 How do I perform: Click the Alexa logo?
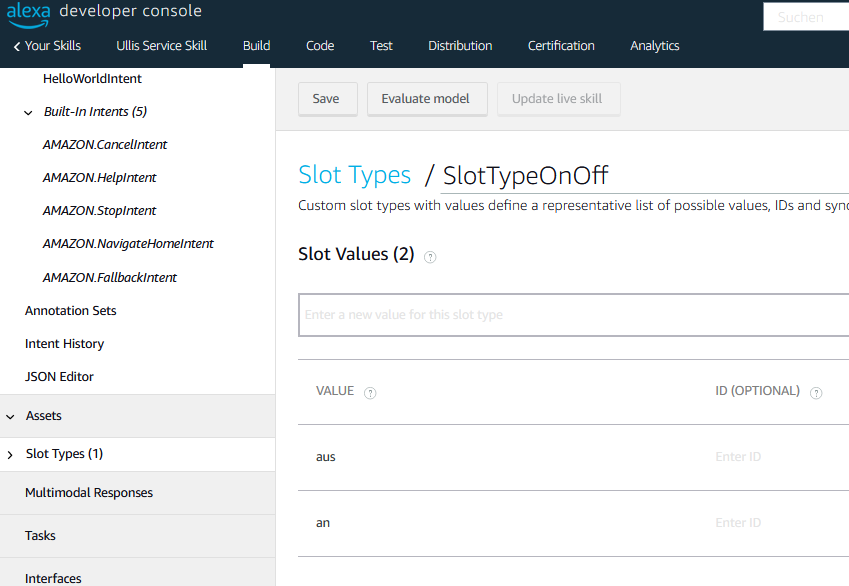(28, 15)
